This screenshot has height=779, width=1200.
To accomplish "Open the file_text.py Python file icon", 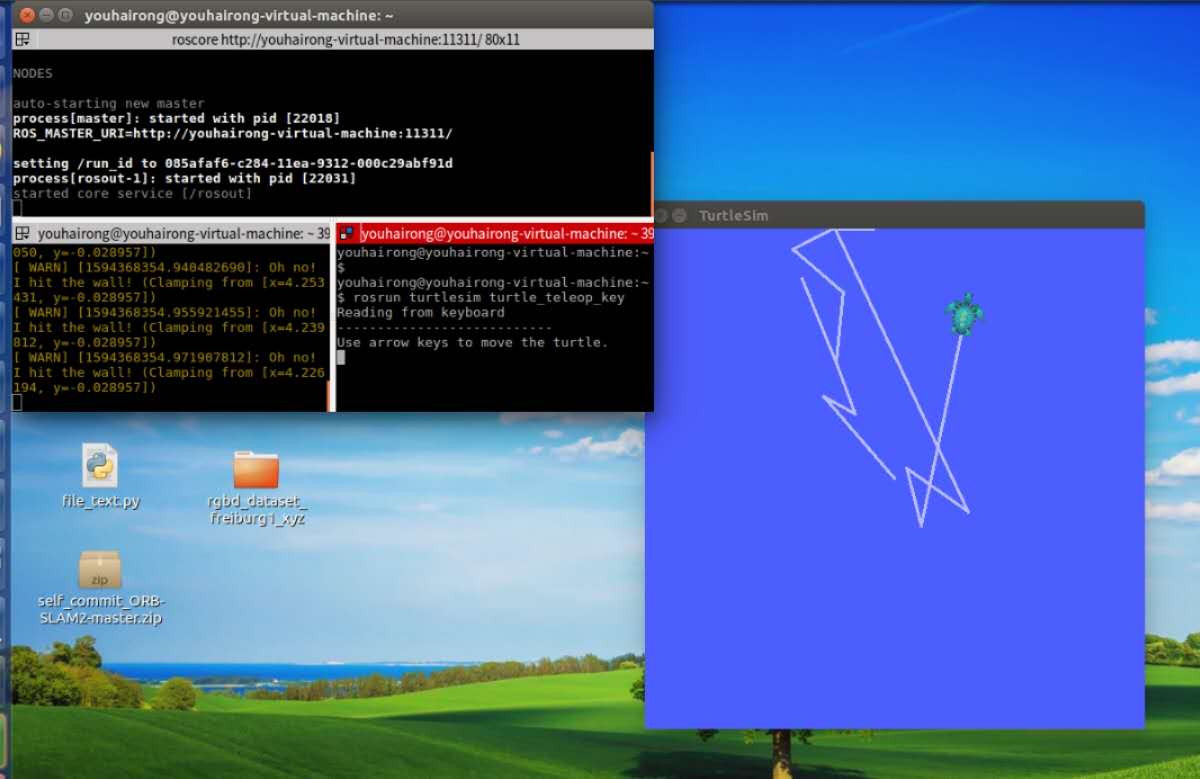I will click(99, 466).
